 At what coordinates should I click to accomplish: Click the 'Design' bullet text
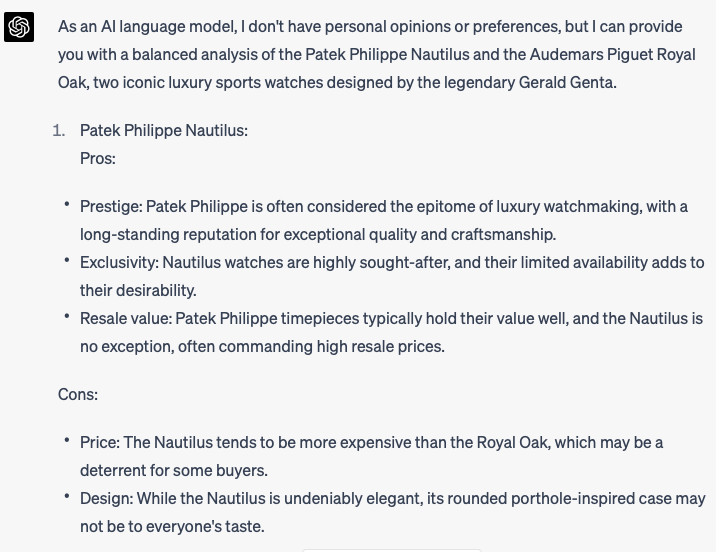point(393,512)
